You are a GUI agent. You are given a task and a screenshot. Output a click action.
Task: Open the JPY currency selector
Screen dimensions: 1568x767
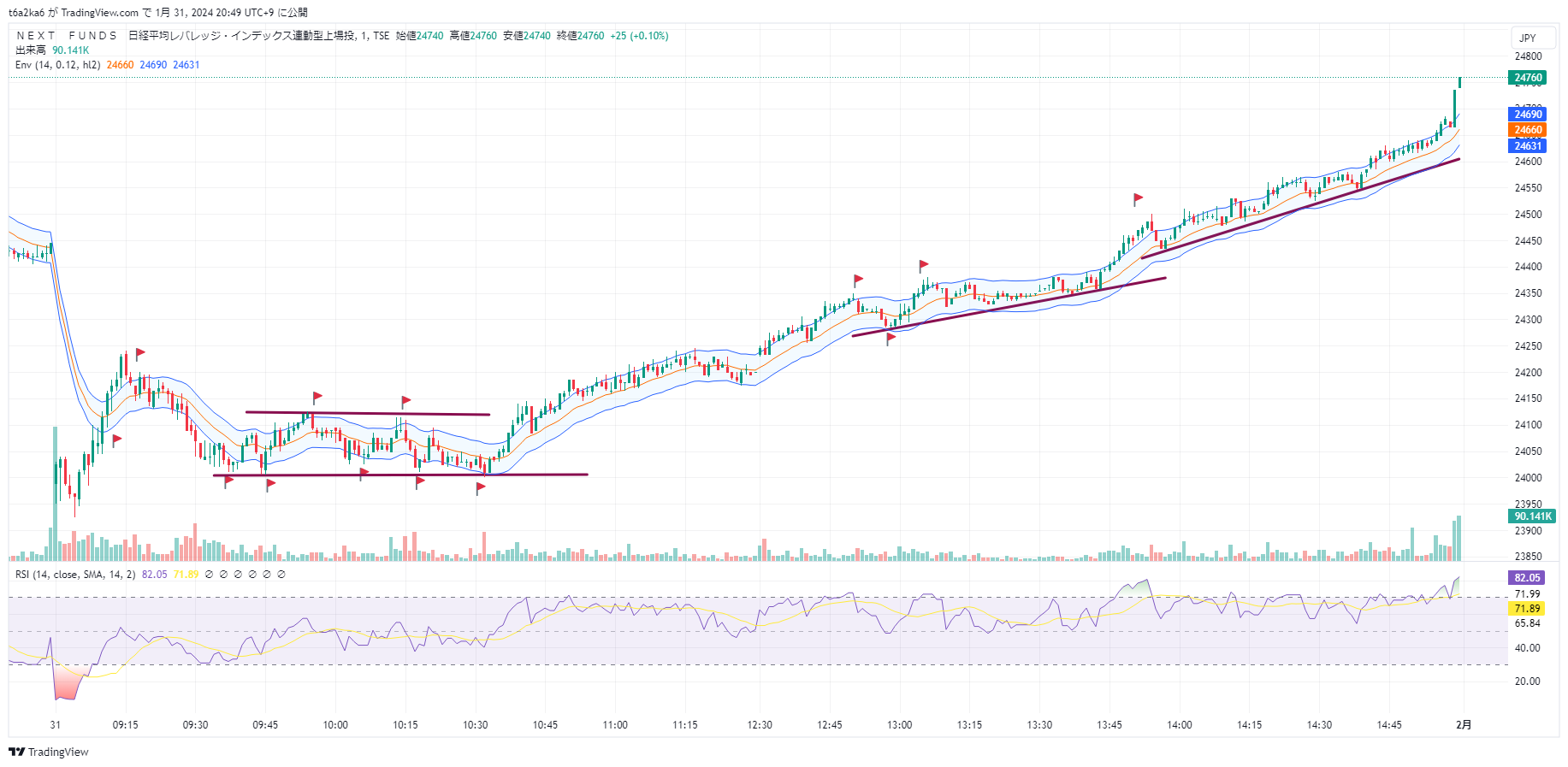click(x=1528, y=38)
